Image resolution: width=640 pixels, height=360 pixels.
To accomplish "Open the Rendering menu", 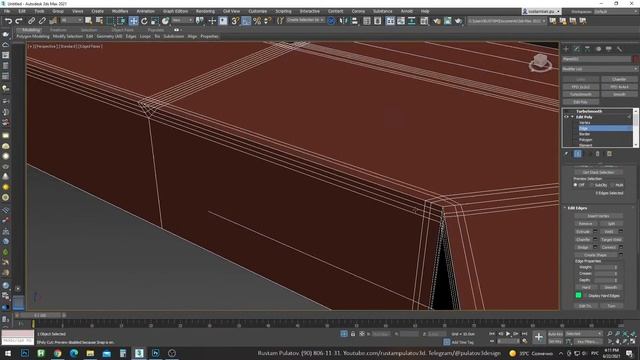I will (x=205, y=11).
